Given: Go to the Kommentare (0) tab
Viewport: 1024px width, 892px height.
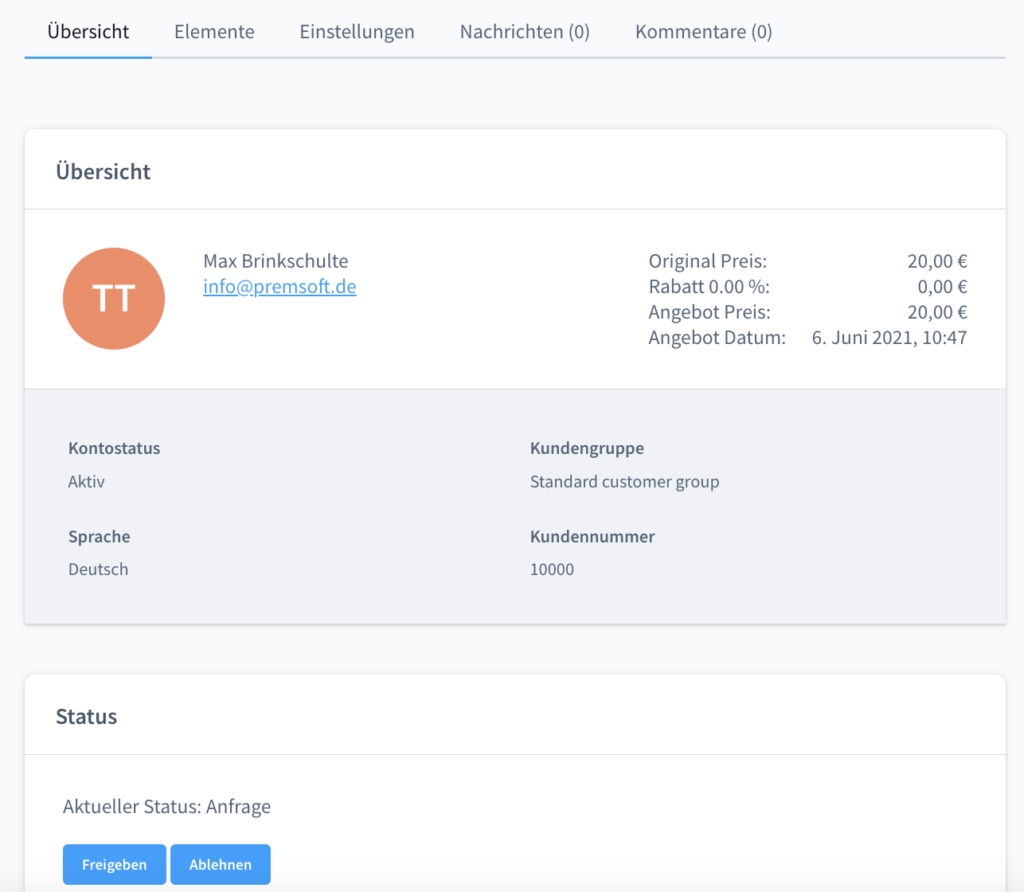Looking at the screenshot, I should point(703,32).
